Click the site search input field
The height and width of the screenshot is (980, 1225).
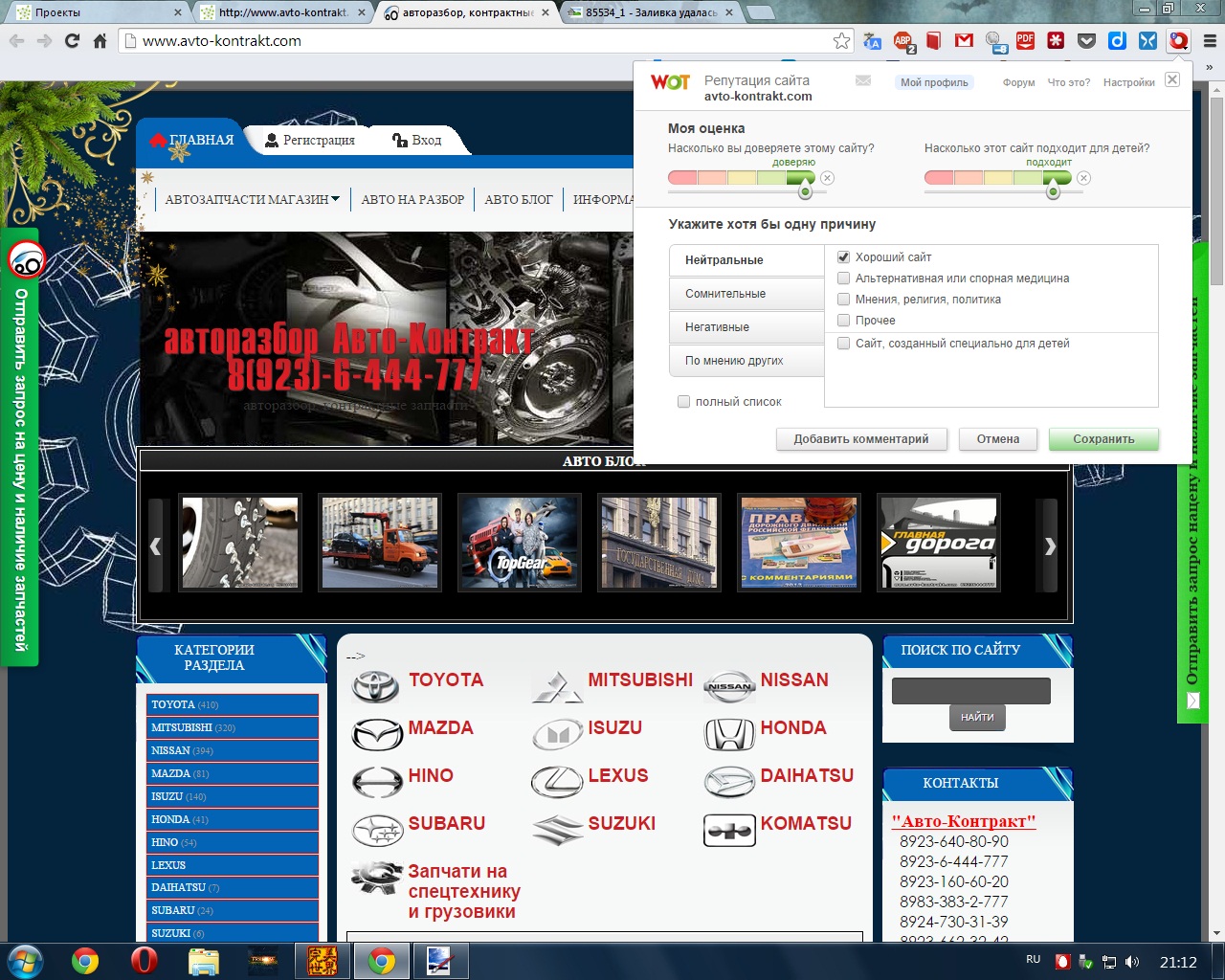971,691
